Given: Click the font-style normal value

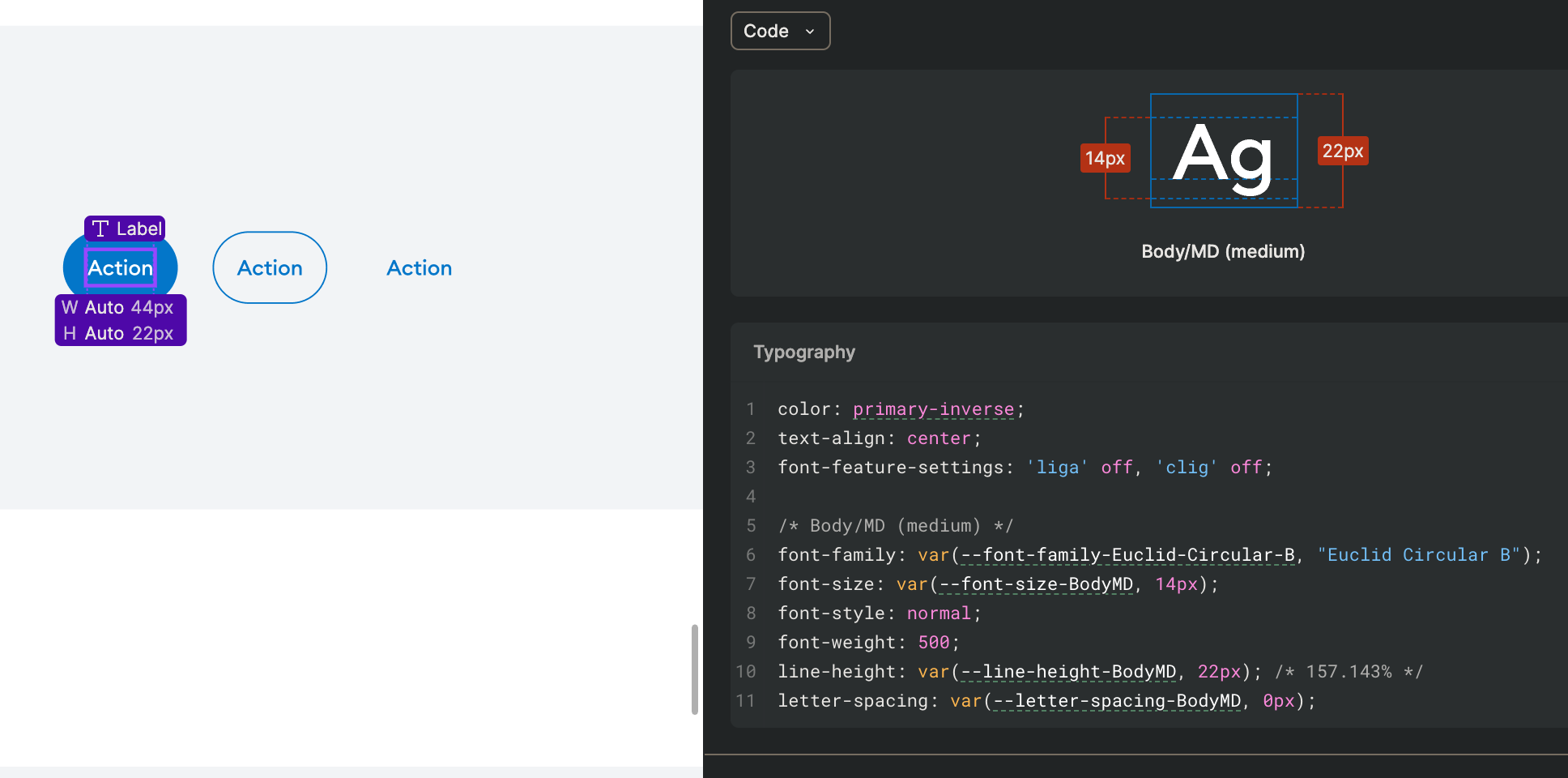Looking at the screenshot, I should pos(939,613).
